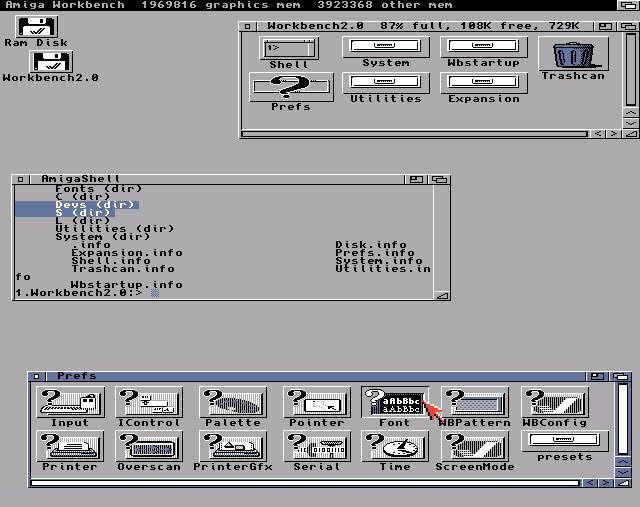The image size is (640, 507).
Task: Click "Prefs.info" in the shell output
Action: click(375, 253)
